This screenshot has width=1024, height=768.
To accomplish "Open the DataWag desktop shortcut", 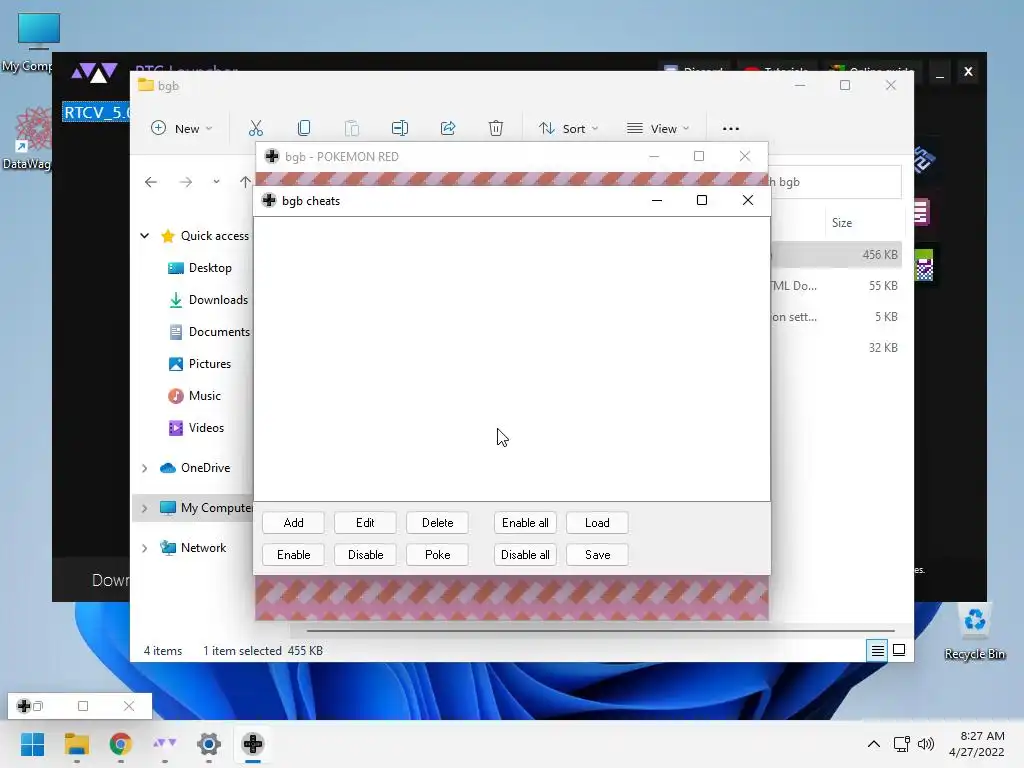I will click(27, 138).
